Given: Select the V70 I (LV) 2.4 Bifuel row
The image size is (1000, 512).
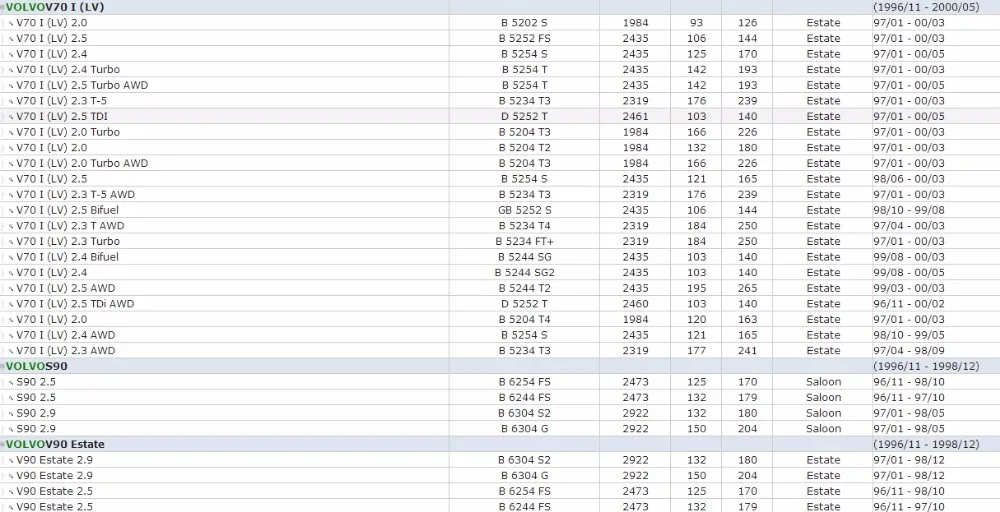Looking at the screenshot, I should coord(500,257).
